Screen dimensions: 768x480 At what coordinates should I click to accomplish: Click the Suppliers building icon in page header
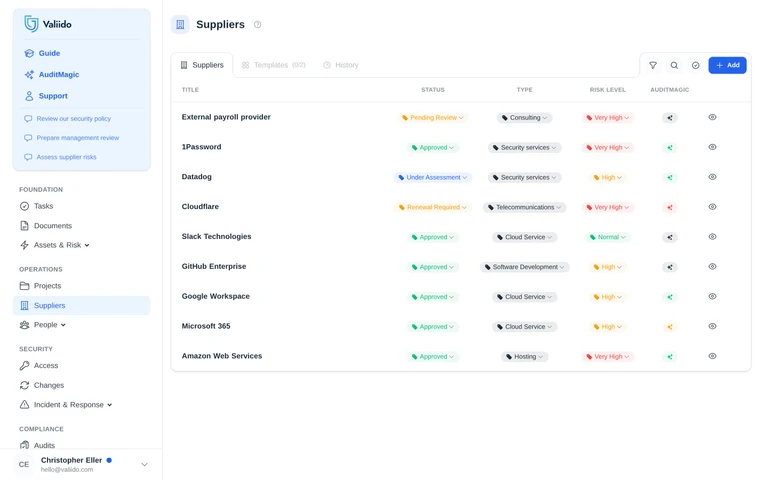click(x=180, y=24)
